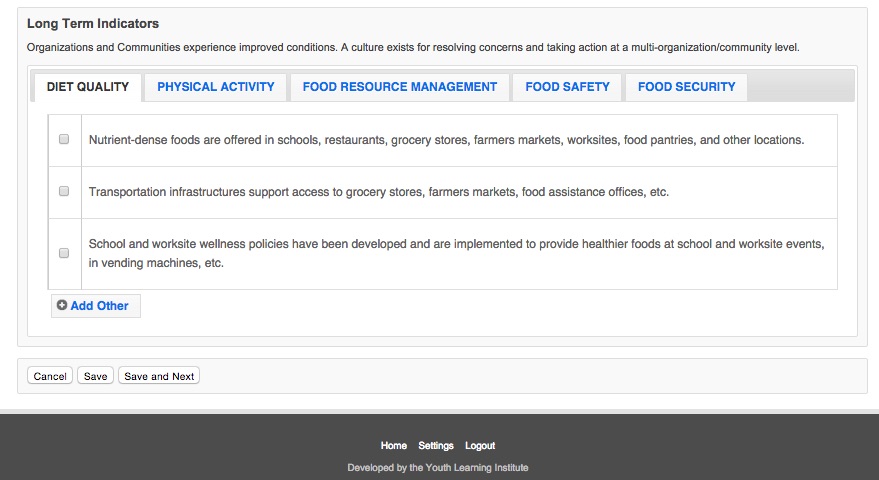Click the Transportation infrastructures indicator row
This screenshot has height=480, width=879.
pos(378,192)
